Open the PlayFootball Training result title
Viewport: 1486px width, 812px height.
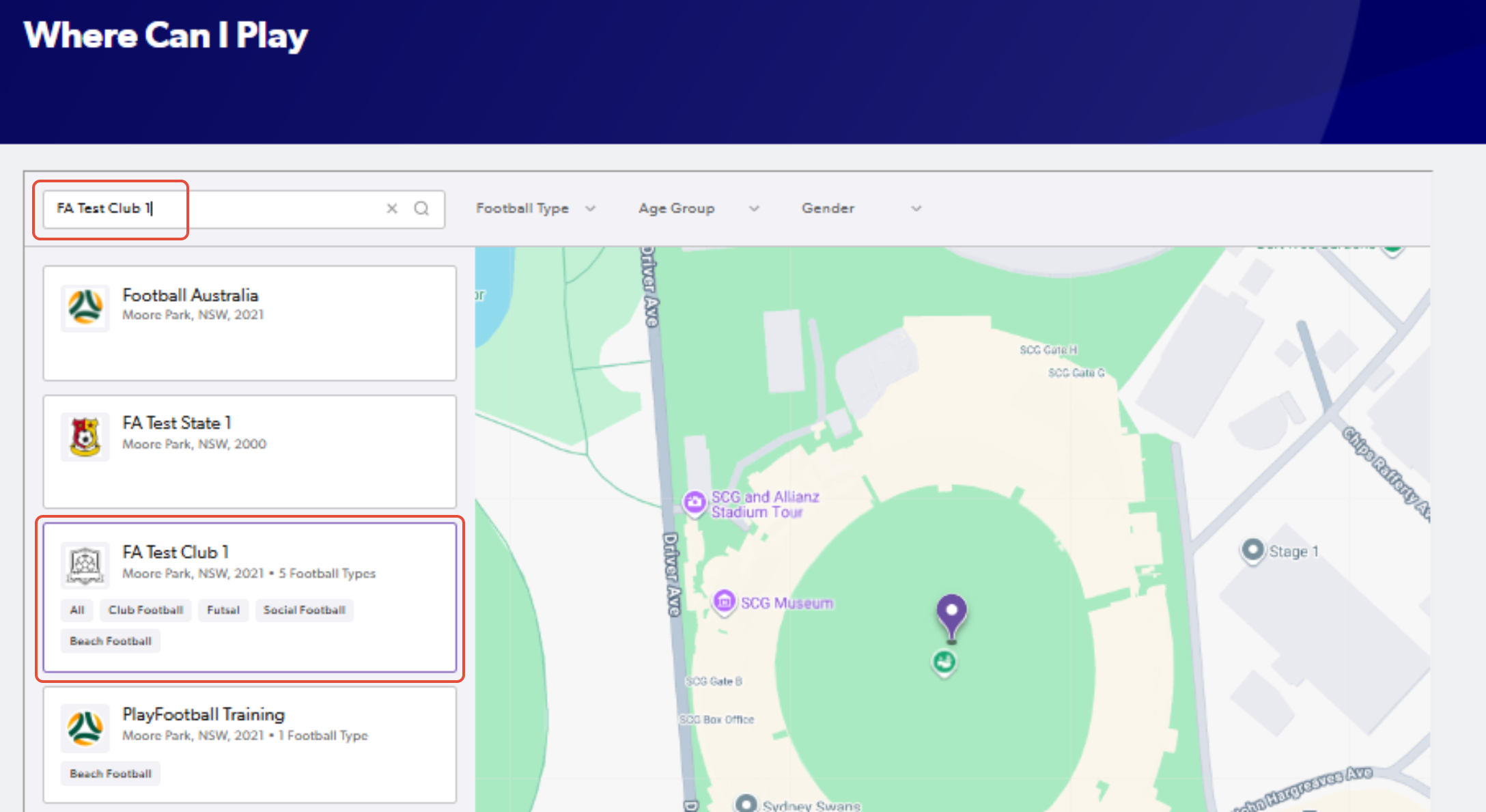(x=204, y=714)
